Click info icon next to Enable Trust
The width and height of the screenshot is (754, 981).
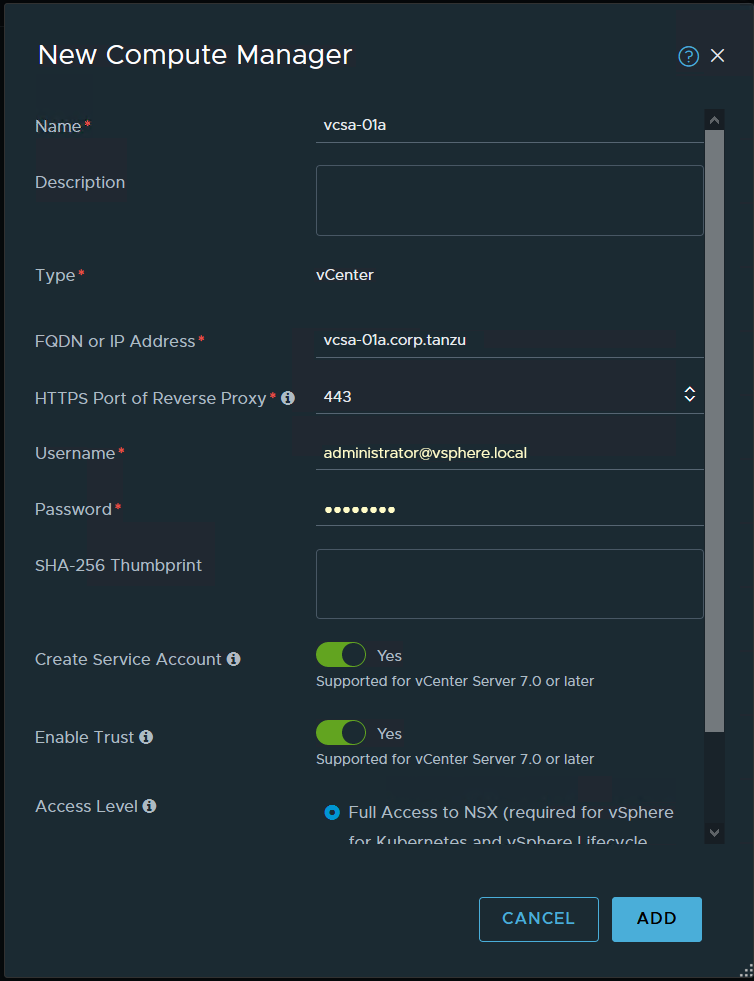[146, 737]
